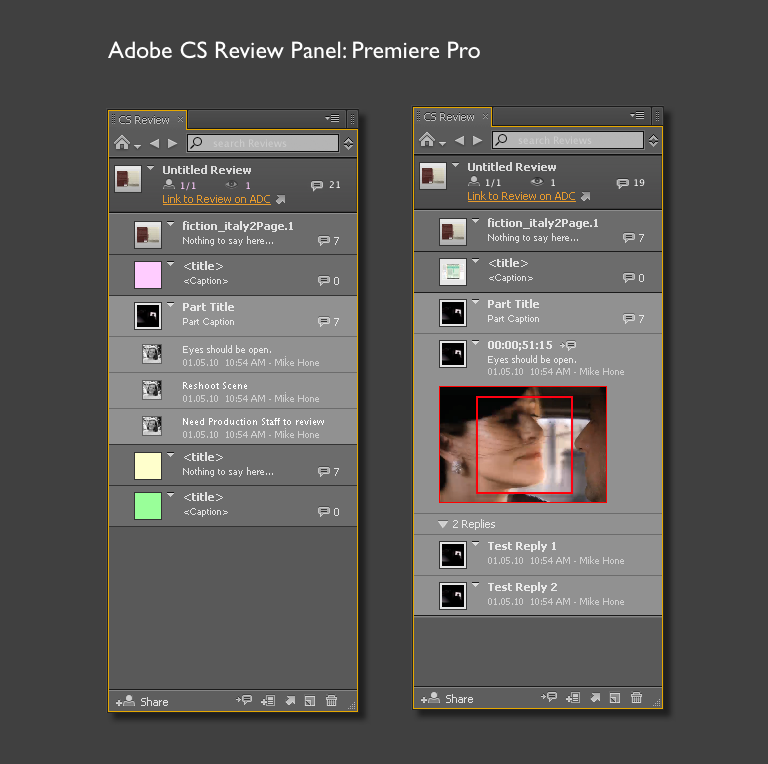Screen dimensions: 768x764
Task: Open the home dropdown arrow in the left panel
Action: point(138,146)
